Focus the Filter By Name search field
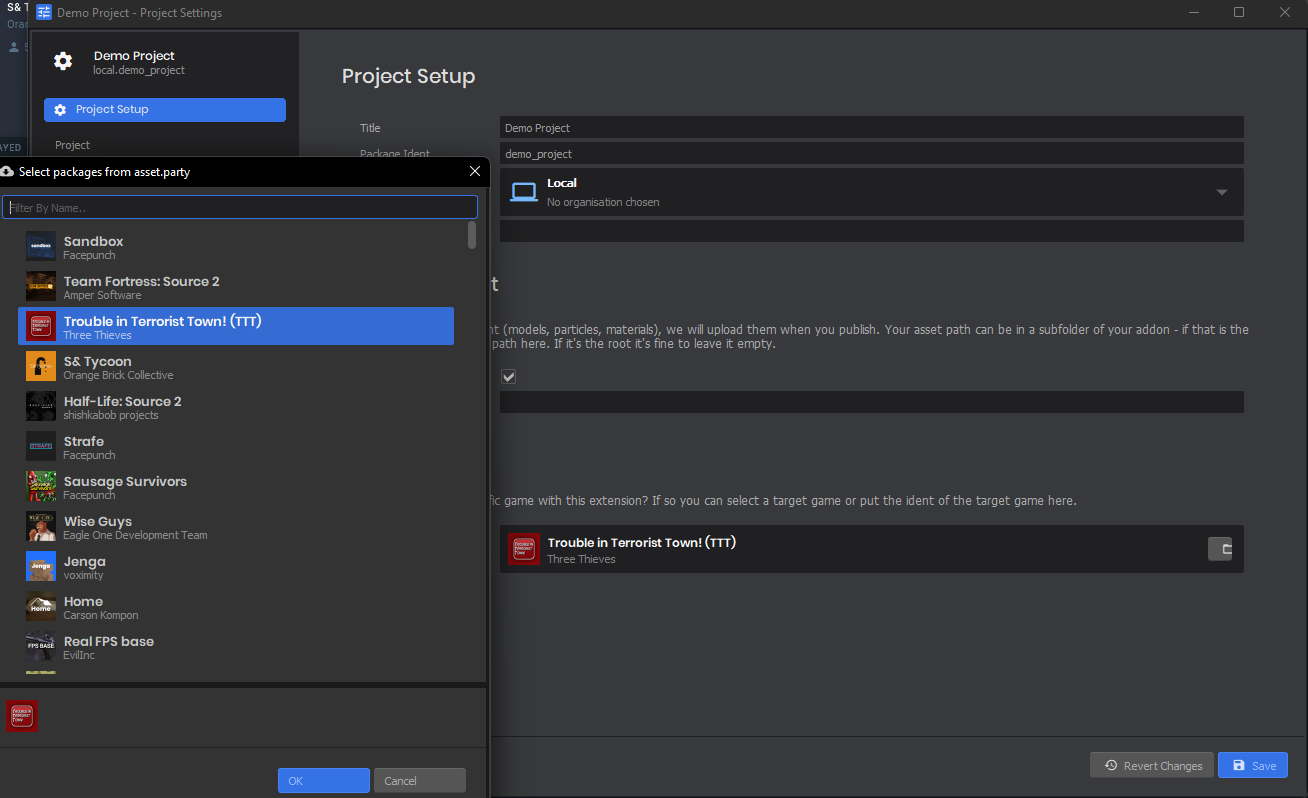 240,208
